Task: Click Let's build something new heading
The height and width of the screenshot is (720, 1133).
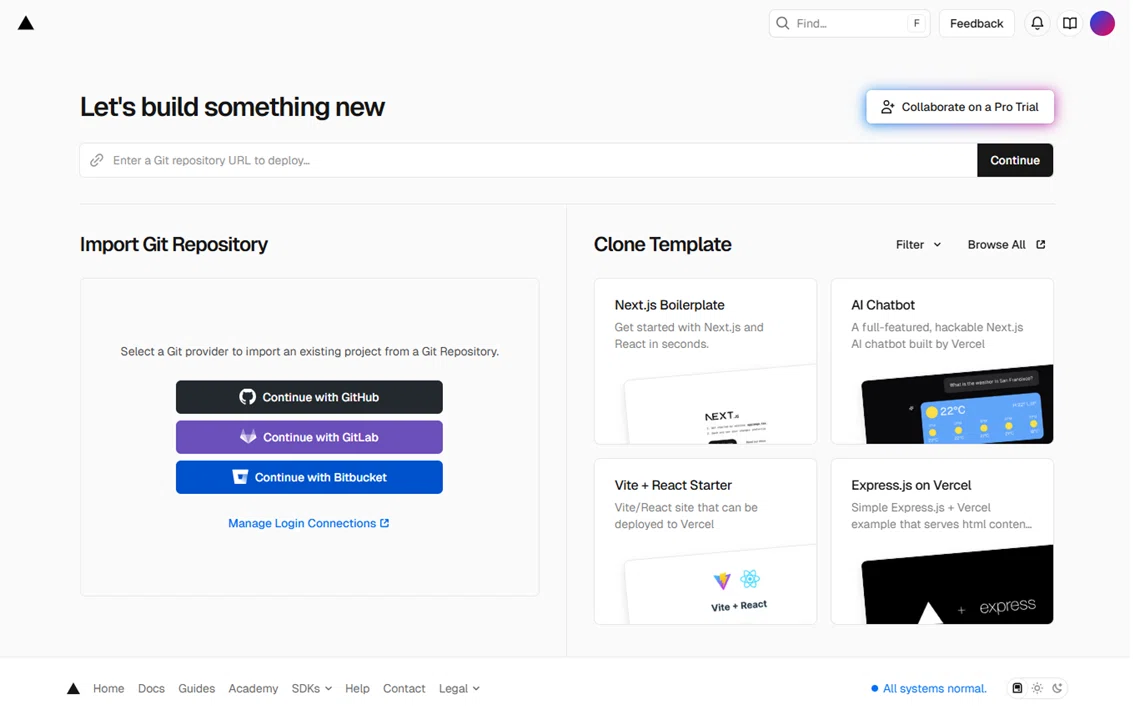Action: 232,107
